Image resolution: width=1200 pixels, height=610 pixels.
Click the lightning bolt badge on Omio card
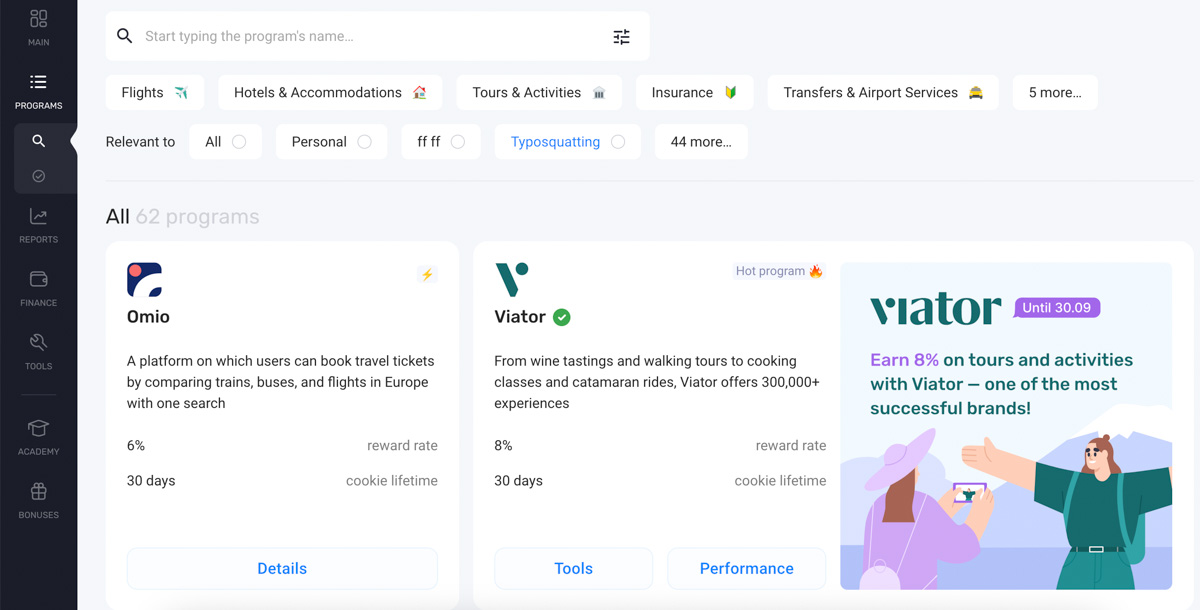point(427,274)
